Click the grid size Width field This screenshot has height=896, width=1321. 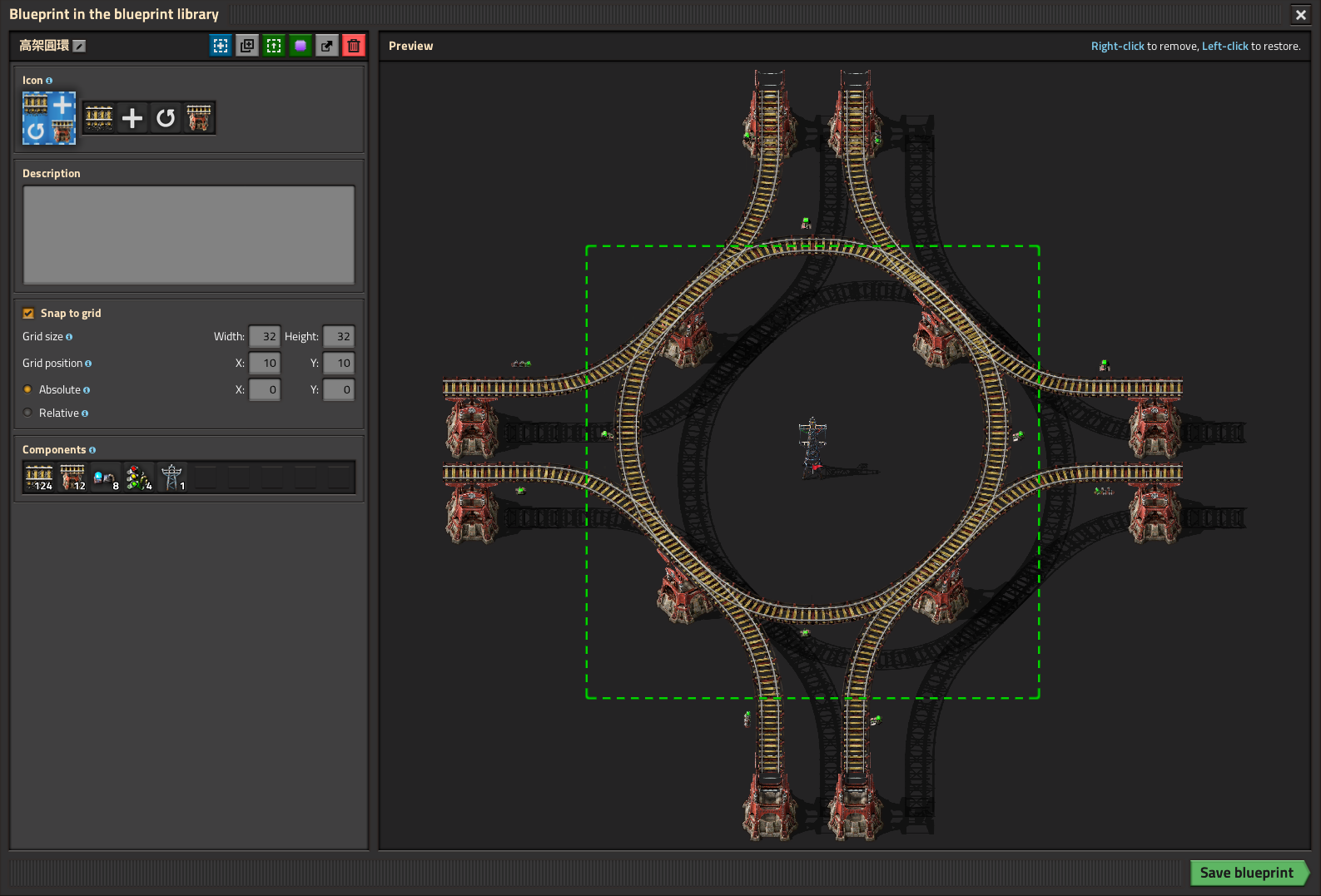[265, 337]
